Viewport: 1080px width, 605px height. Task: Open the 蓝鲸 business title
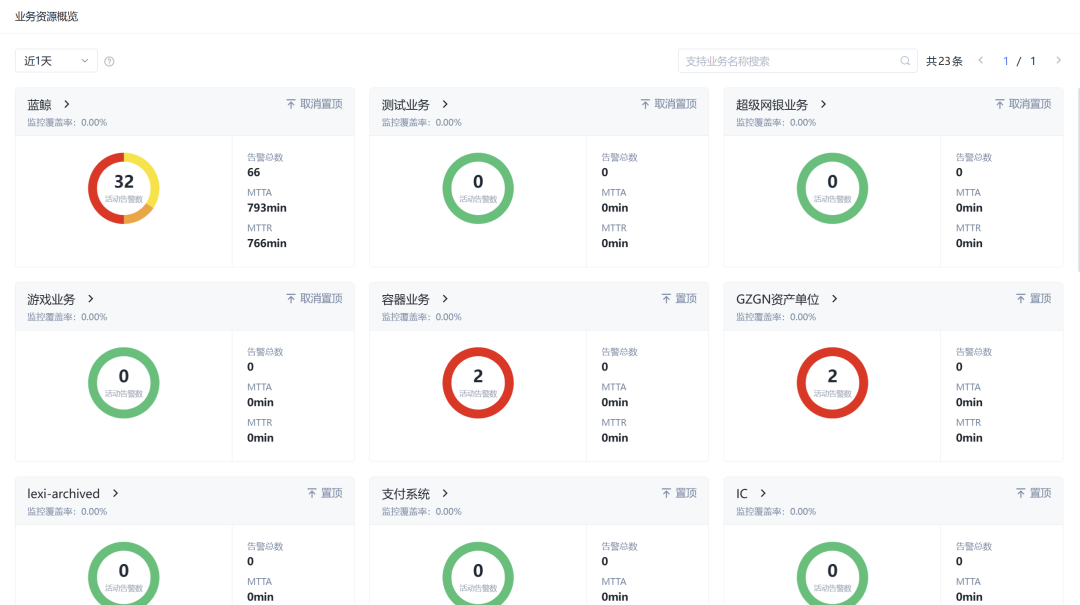(39, 105)
